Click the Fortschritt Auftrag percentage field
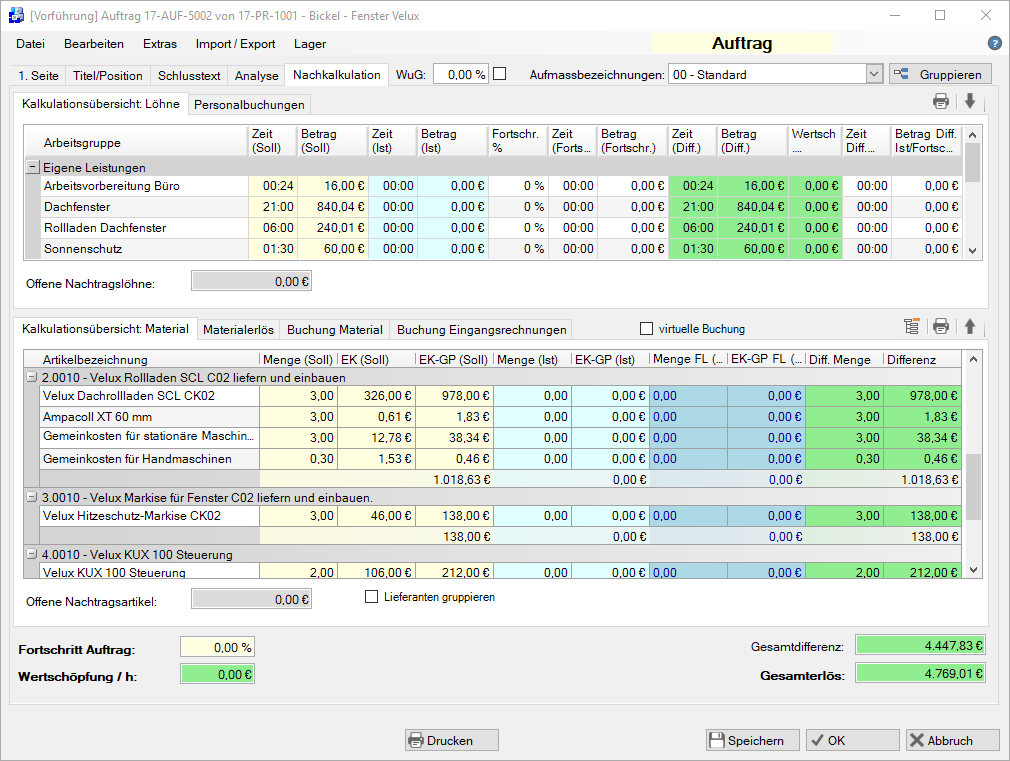Image resolution: width=1010 pixels, height=761 pixels. 218,647
